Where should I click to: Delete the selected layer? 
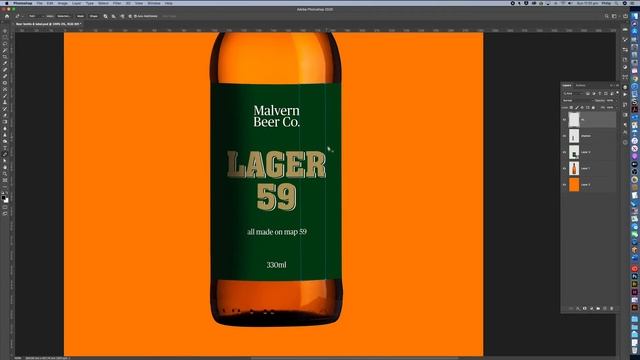611,309
